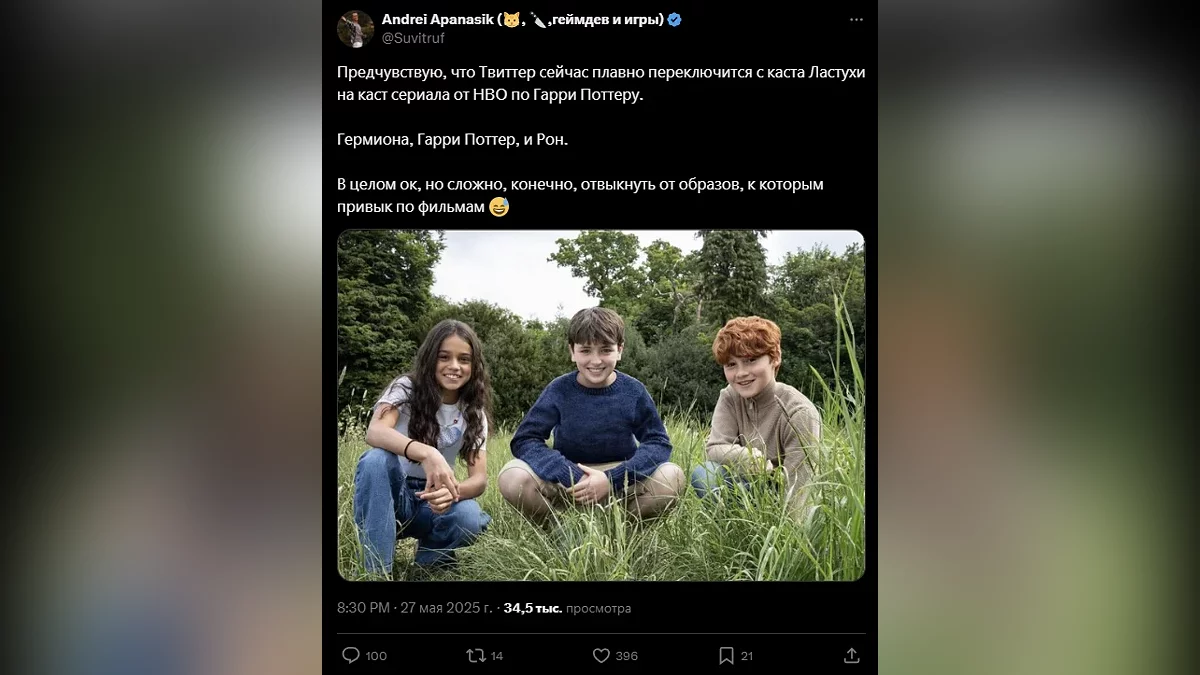Click the cat emoji in the display name

511,19
